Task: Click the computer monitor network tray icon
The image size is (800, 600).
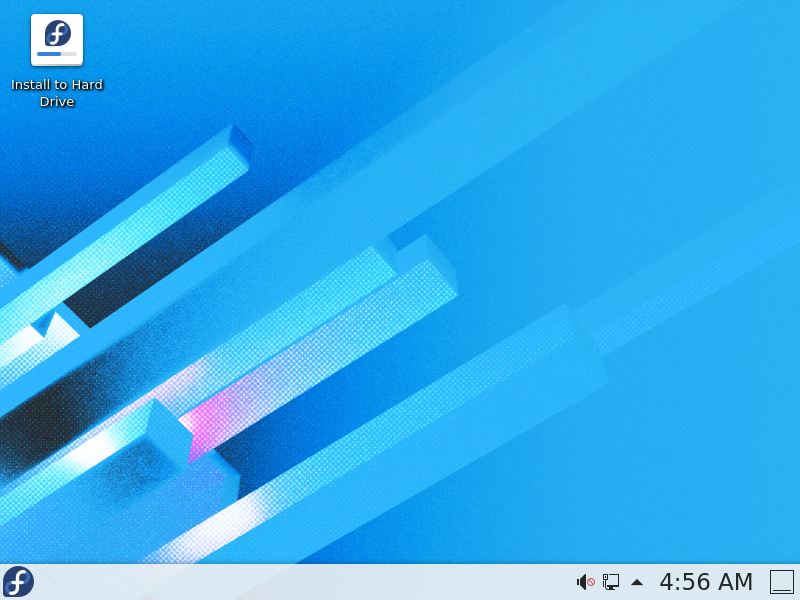Action: point(611,582)
